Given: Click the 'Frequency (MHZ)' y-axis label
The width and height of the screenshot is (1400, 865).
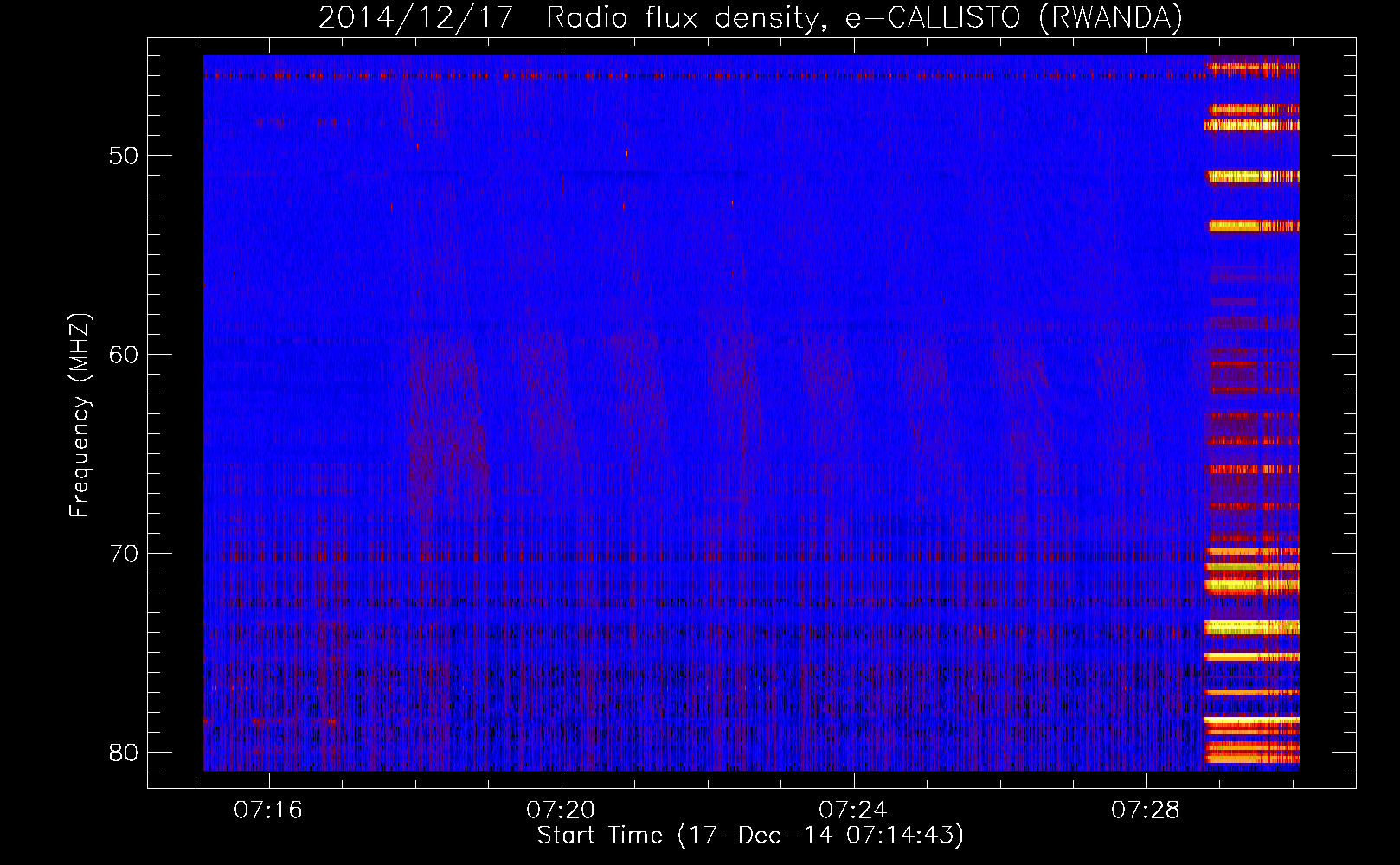Looking at the screenshot, I should click(80, 415).
